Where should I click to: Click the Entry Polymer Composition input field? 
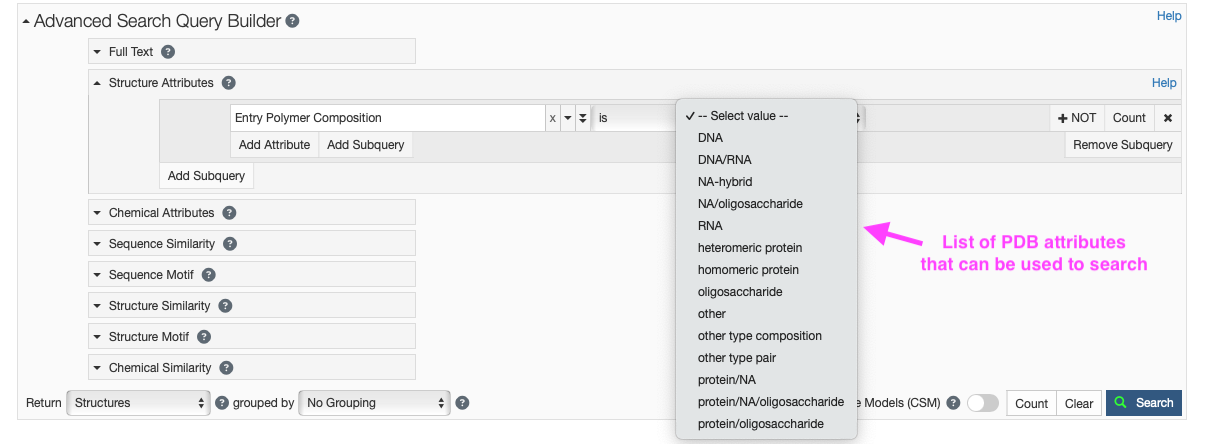click(x=387, y=118)
